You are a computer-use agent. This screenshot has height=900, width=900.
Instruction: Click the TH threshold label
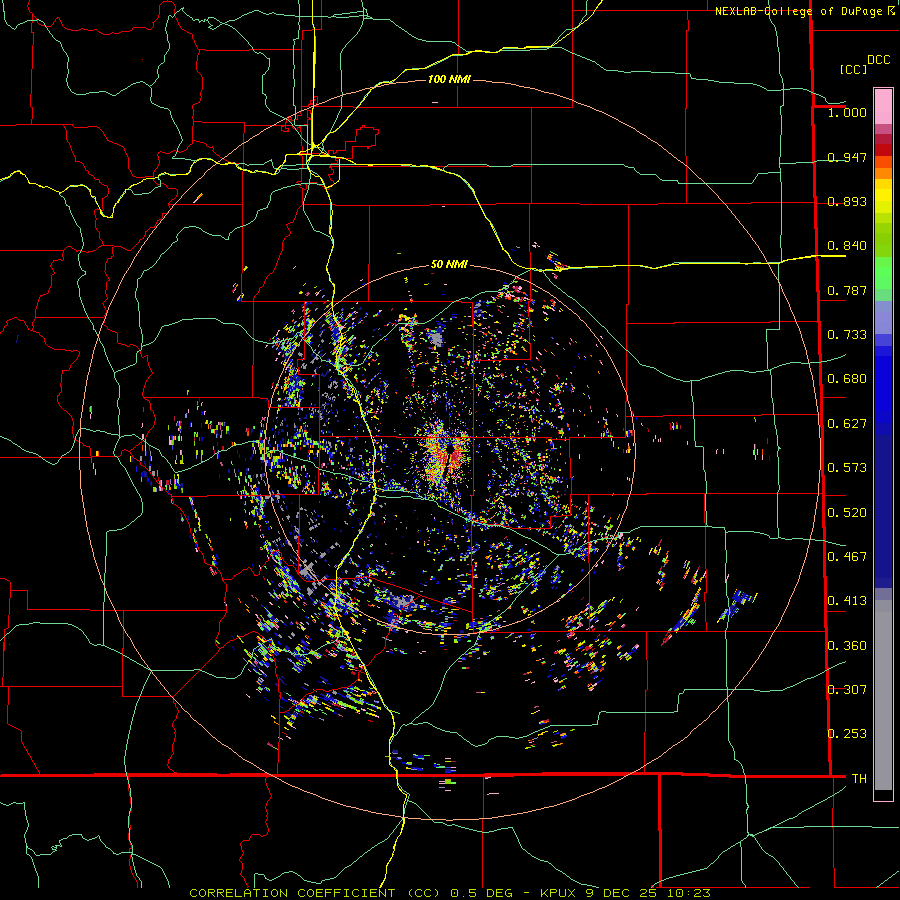[x=859, y=779]
